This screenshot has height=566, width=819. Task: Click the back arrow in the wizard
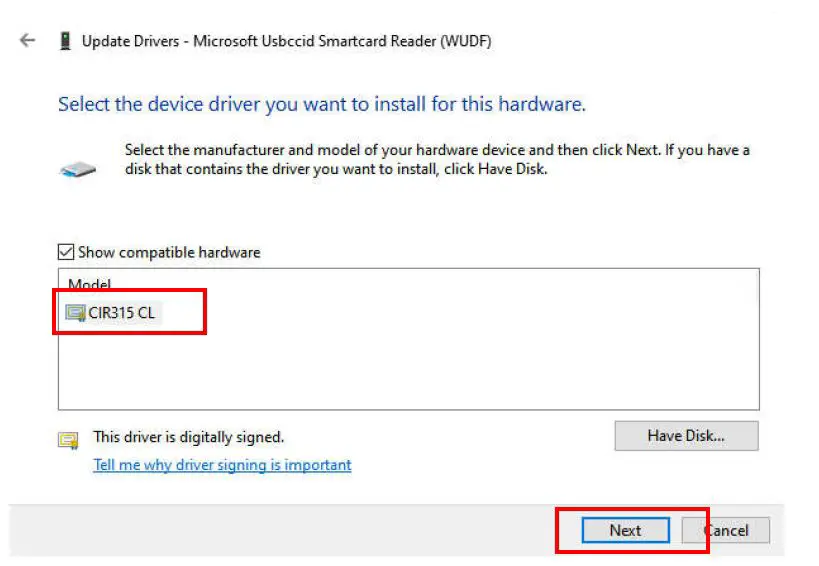27,41
